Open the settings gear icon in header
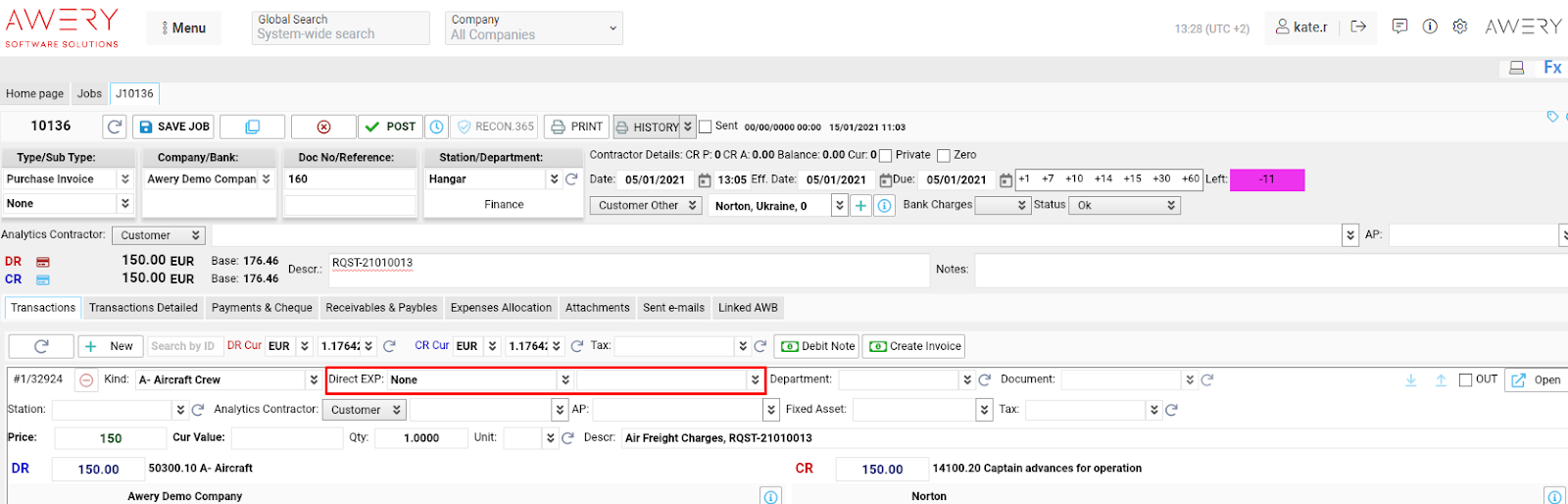The image size is (1568, 504). pyautogui.click(x=1460, y=26)
